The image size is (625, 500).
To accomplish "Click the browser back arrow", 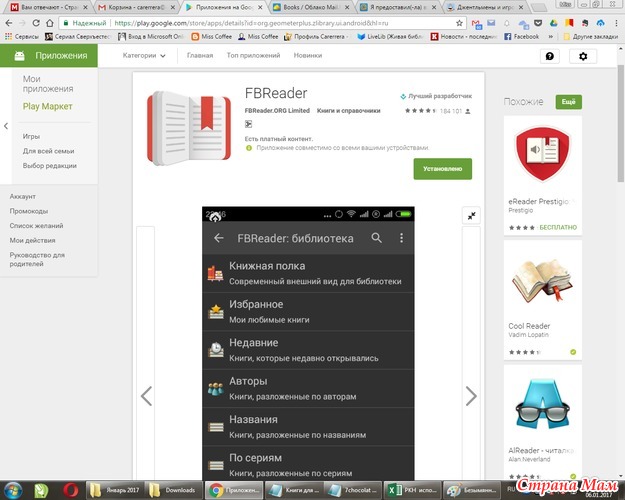I will click(9, 23).
